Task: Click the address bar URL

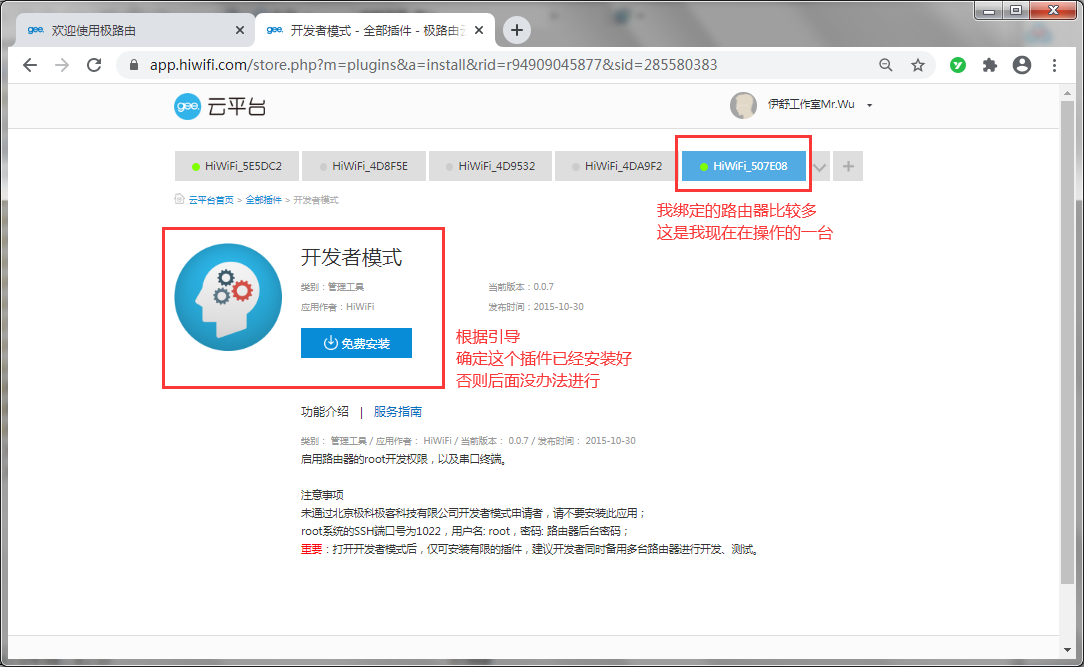Action: (x=433, y=65)
